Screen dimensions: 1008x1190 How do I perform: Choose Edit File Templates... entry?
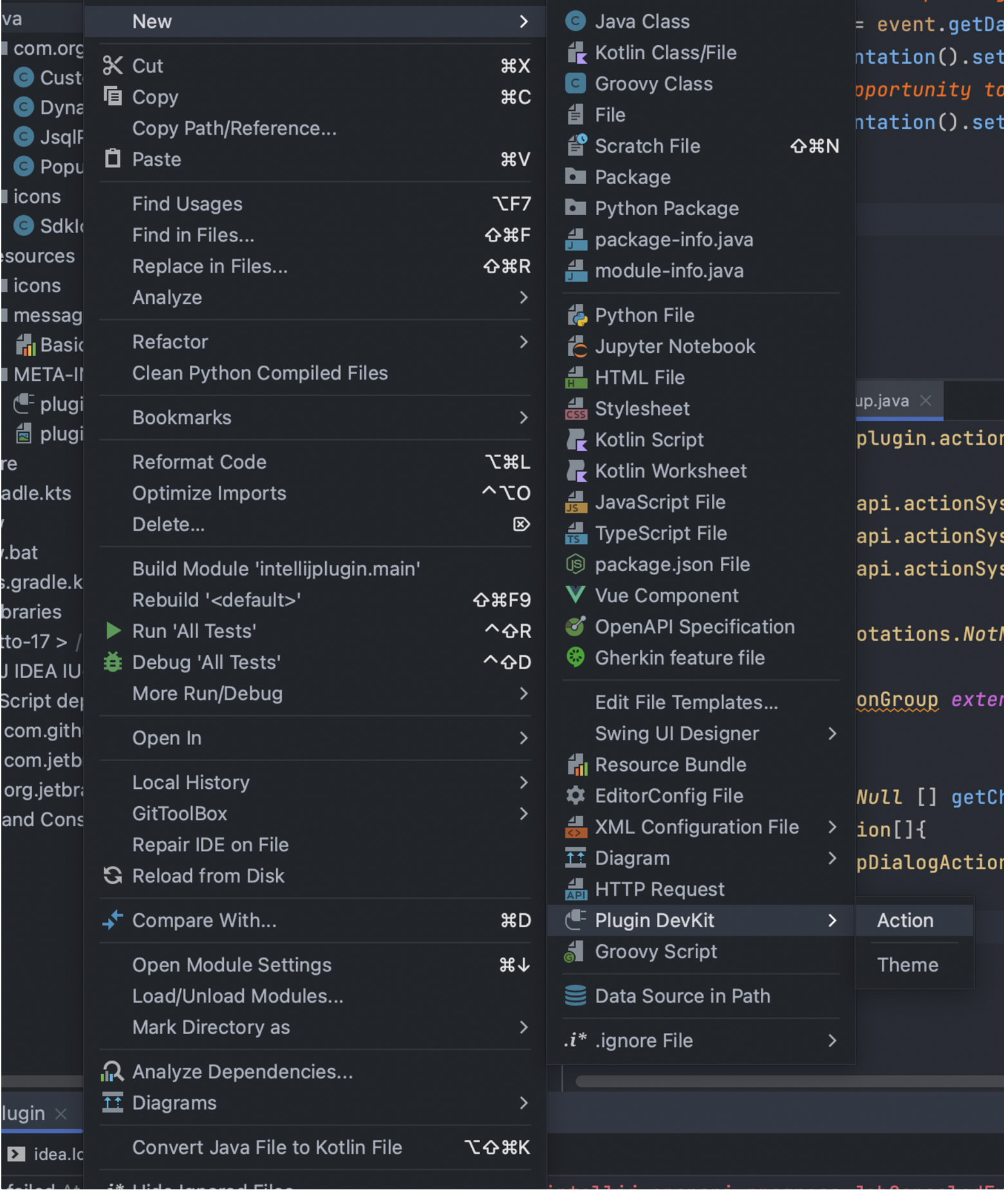pyautogui.click(x=701, y=703)
